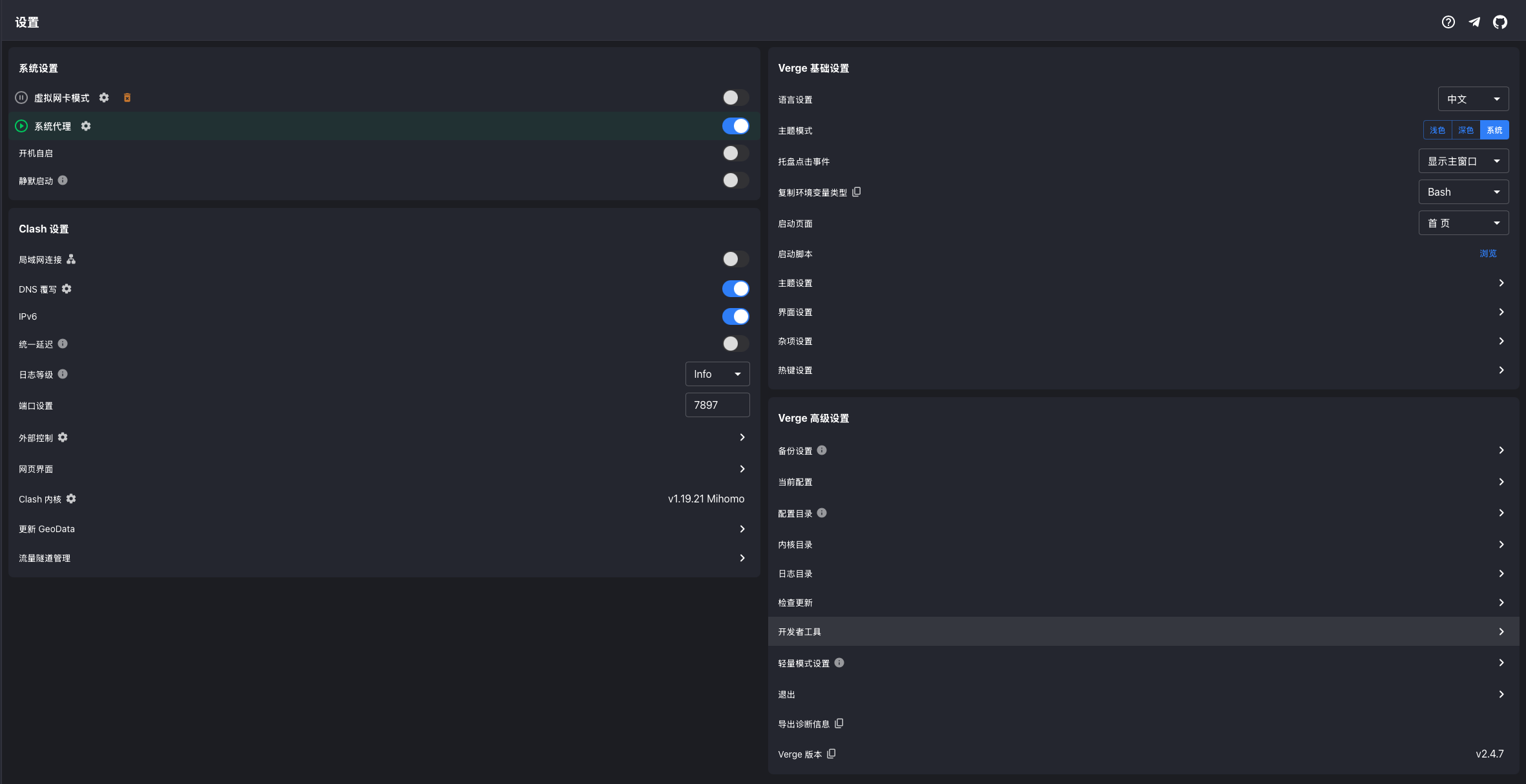The height and width of the screenshot is (784, 1526).
Task: Open the language dropdown showing 中文
Action: 1473,99
